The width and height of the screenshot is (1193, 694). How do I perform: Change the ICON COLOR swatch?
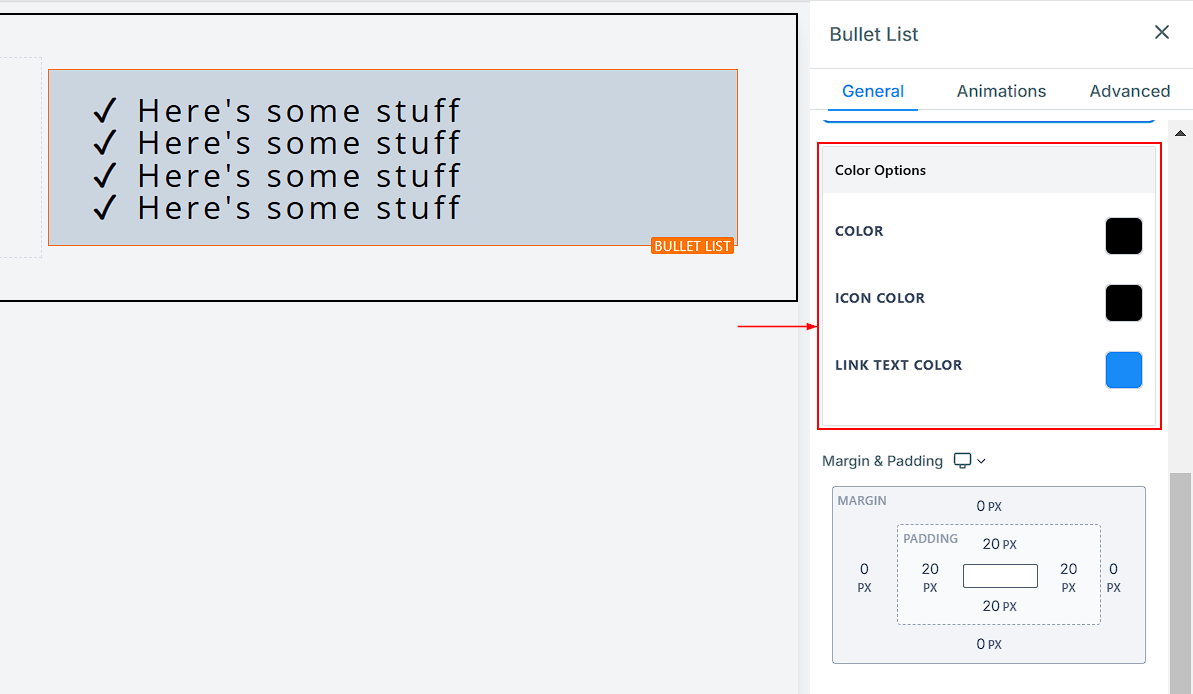[1123, 303]
